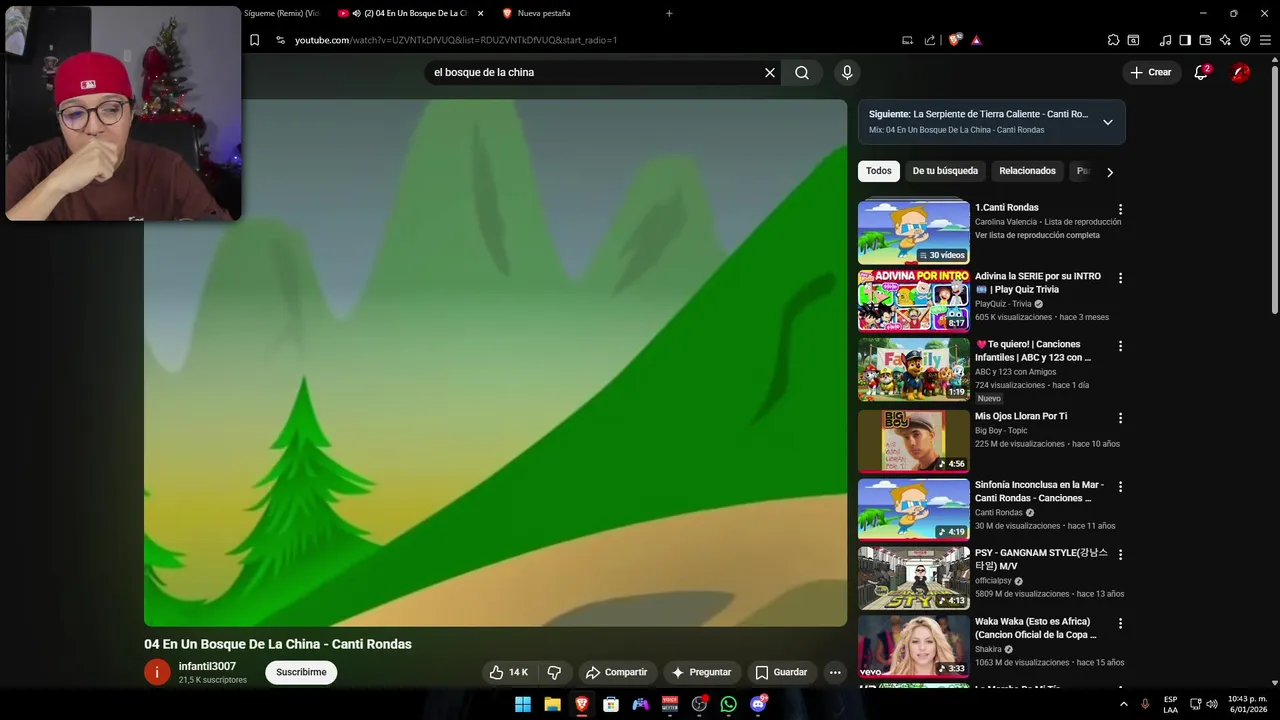
Task: Open Brave media control music note icon
Action: 1165,40
